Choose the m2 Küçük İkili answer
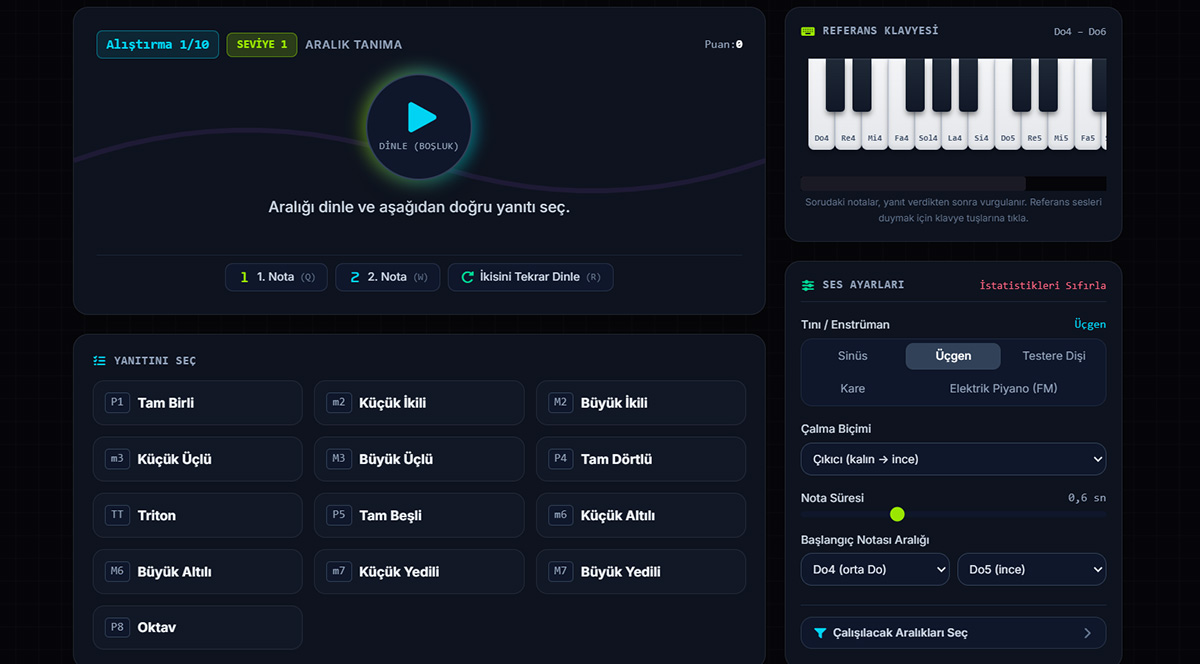This screenshot has width=1200, height=664. coord(419,403)
